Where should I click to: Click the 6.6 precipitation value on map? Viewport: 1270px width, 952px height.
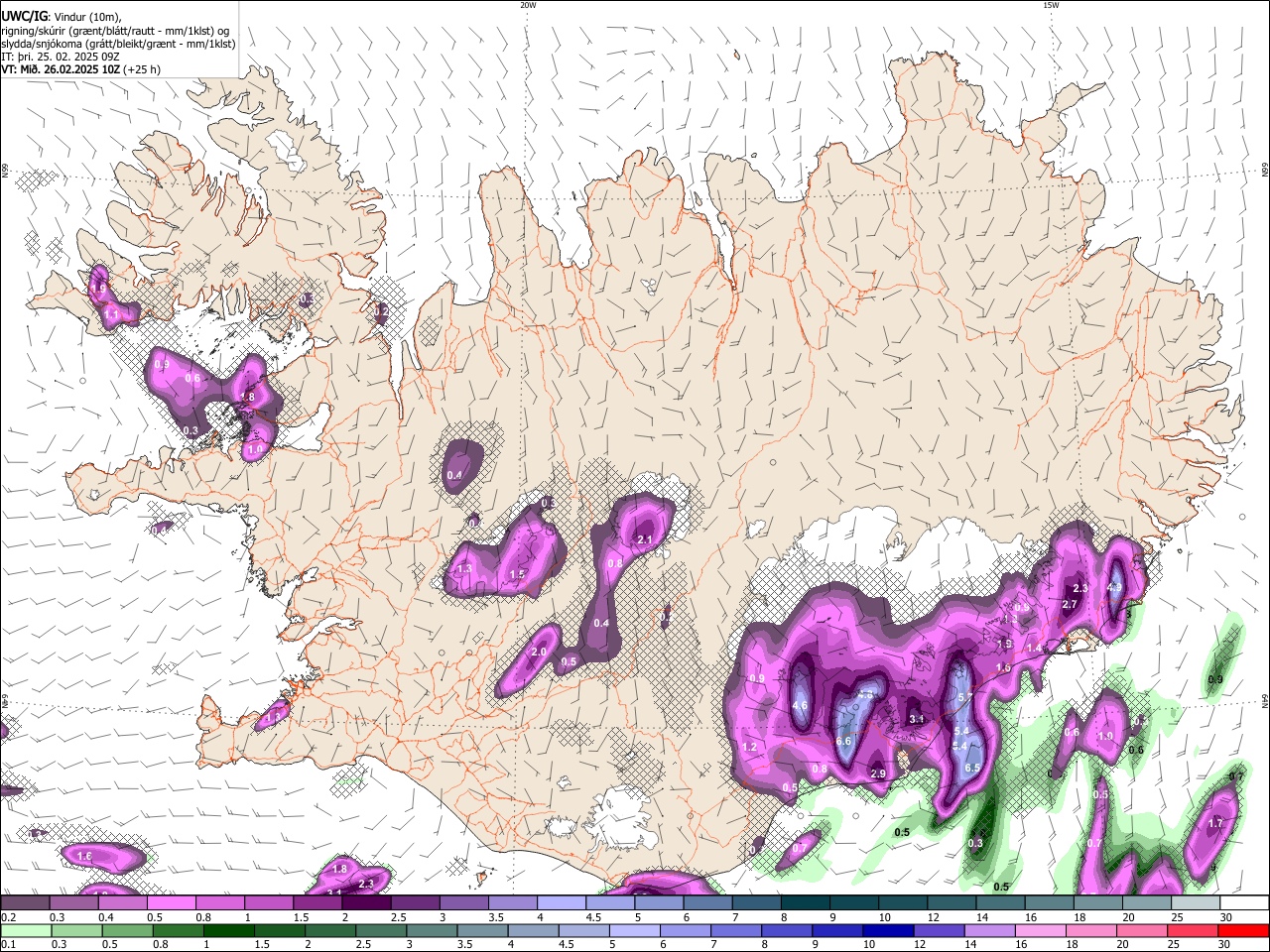coord(844,741)
